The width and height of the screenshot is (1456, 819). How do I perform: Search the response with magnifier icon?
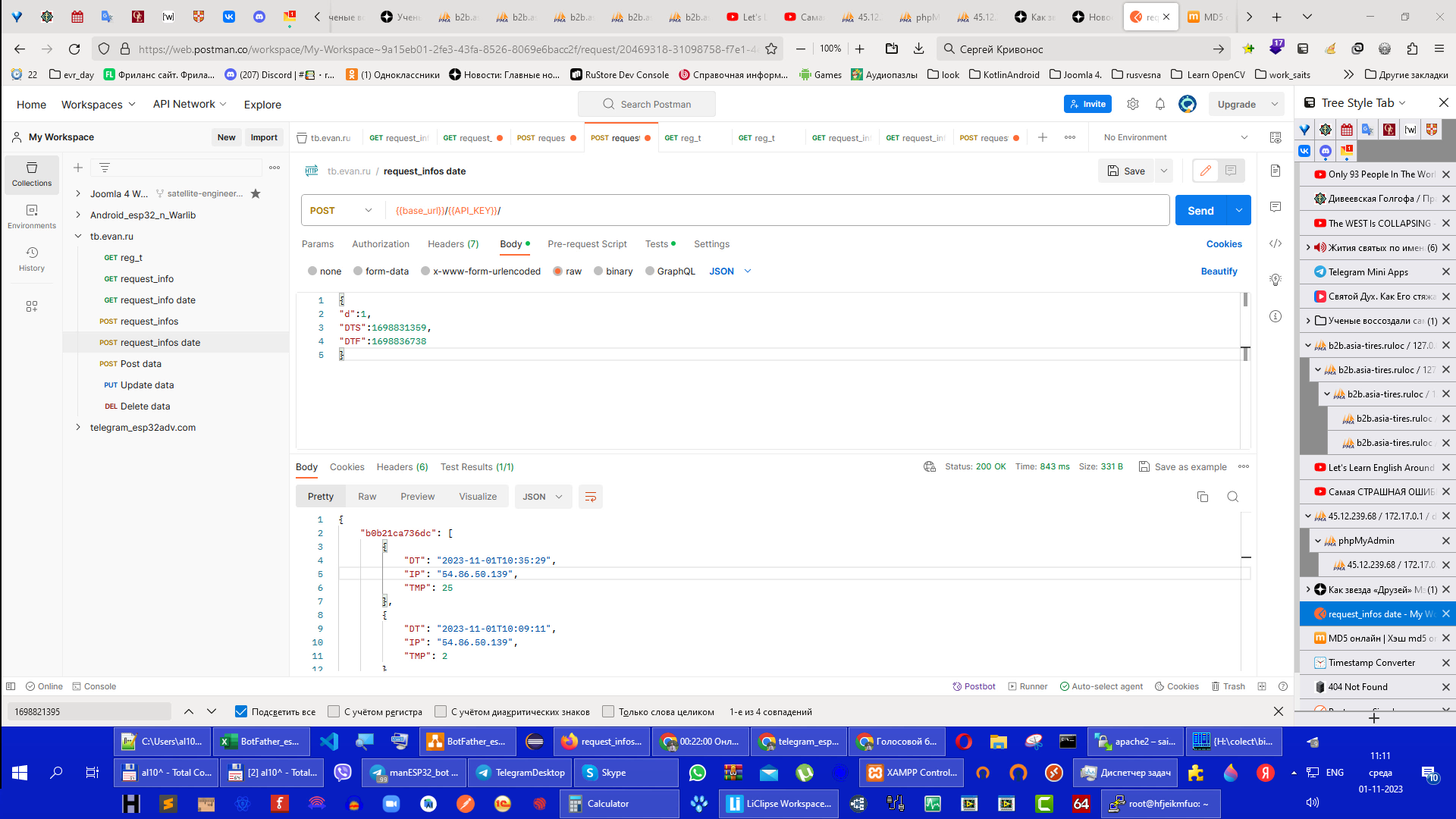tap(1233, 497)
